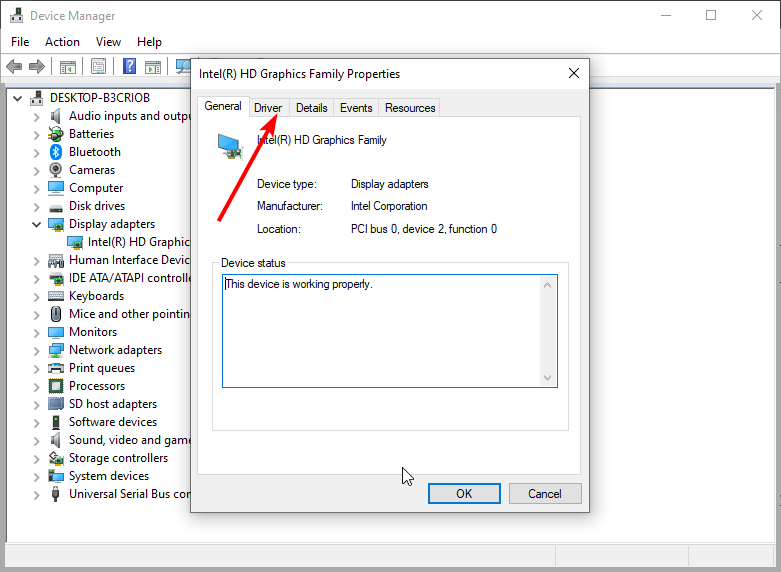Click the Display adapters category icon
Image resolution: width=781 pixels, height=572 pixels.
(x=56, y=224)
